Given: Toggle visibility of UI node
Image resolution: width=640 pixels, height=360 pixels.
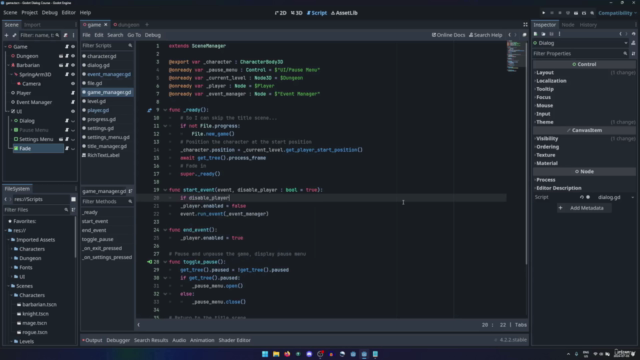Looking at the screenshot, I should 73,111.
